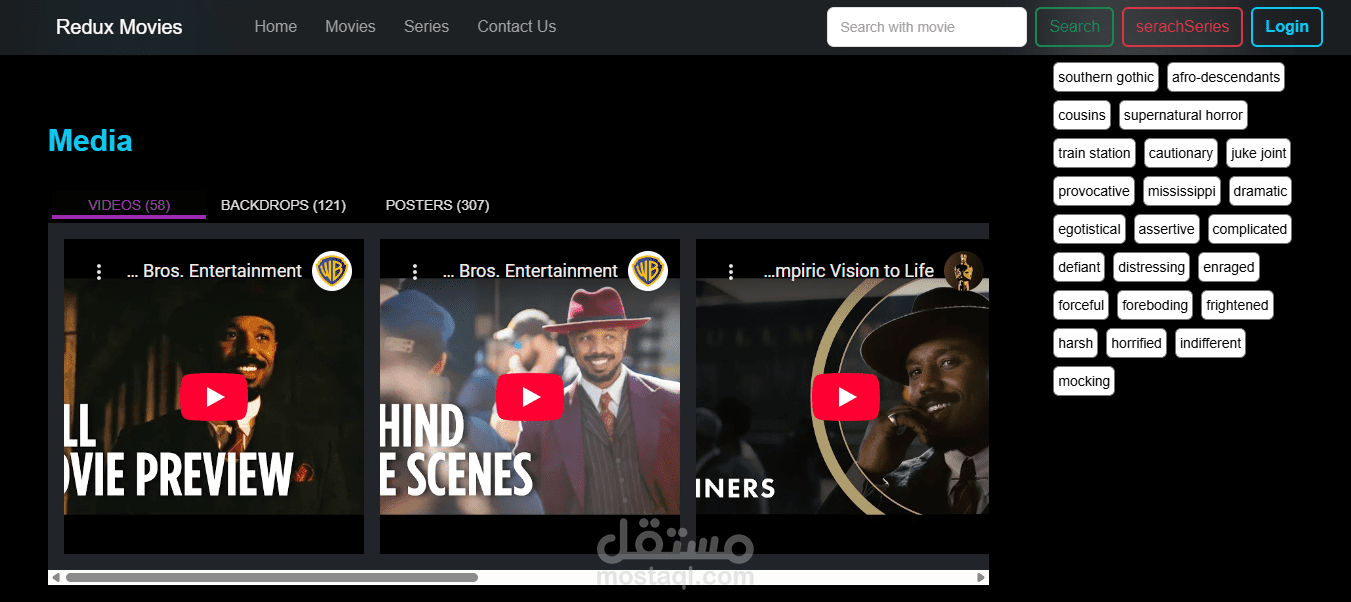This screenshot has width=1351, height=602.
Task: Select the distressing keyword tag
Action: point(1151,267)
